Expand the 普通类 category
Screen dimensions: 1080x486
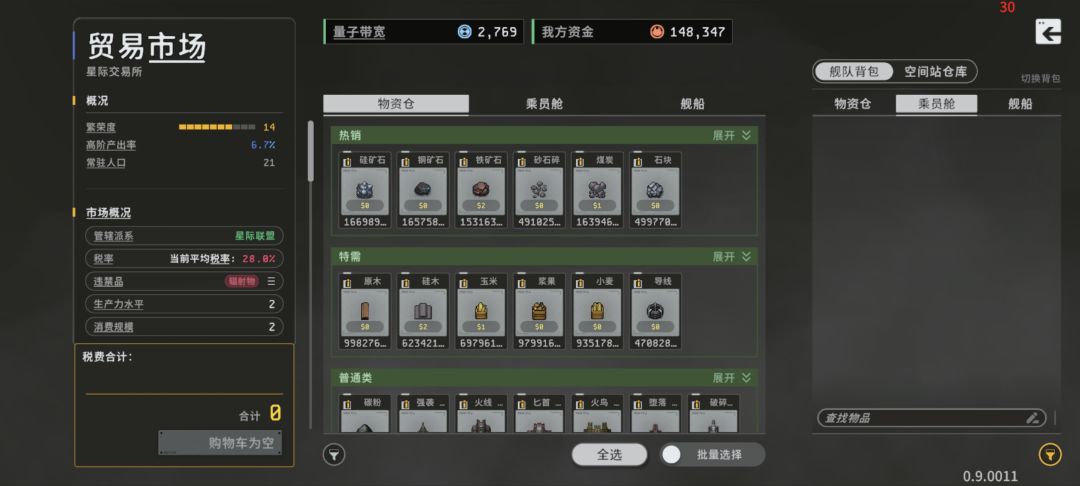point(732,378)
